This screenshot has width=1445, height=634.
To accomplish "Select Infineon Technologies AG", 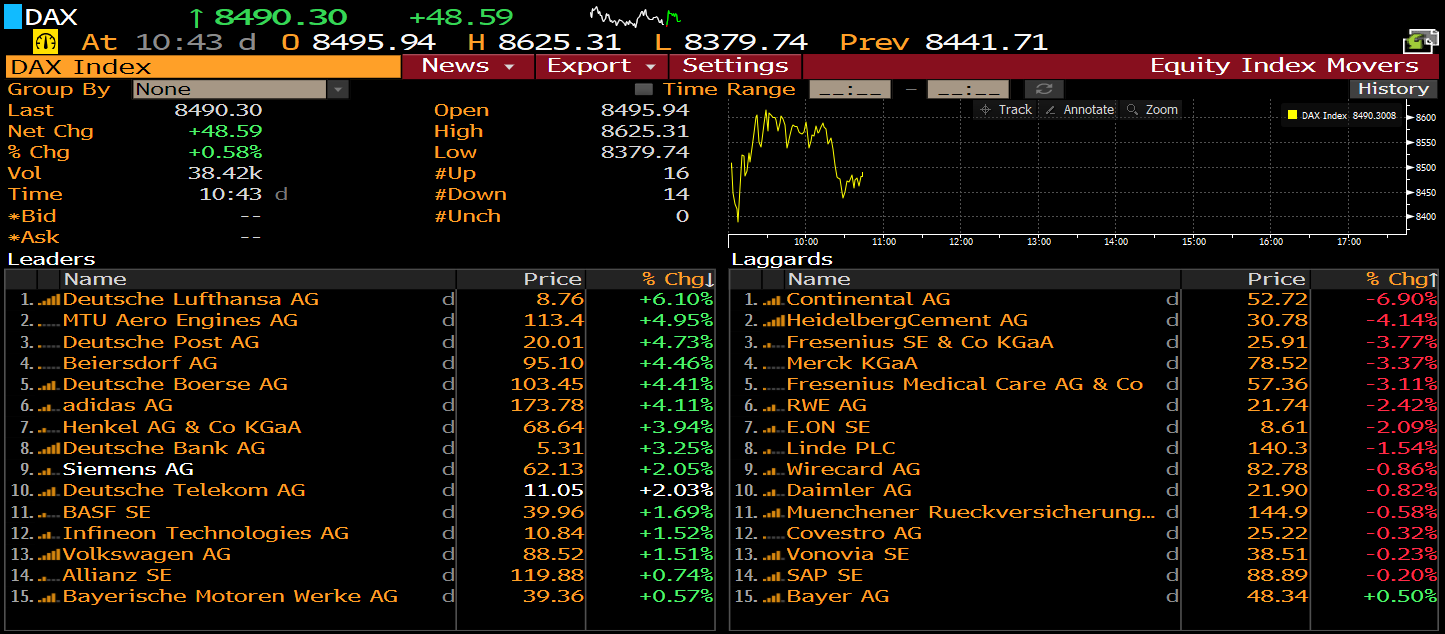I will 205,534.
